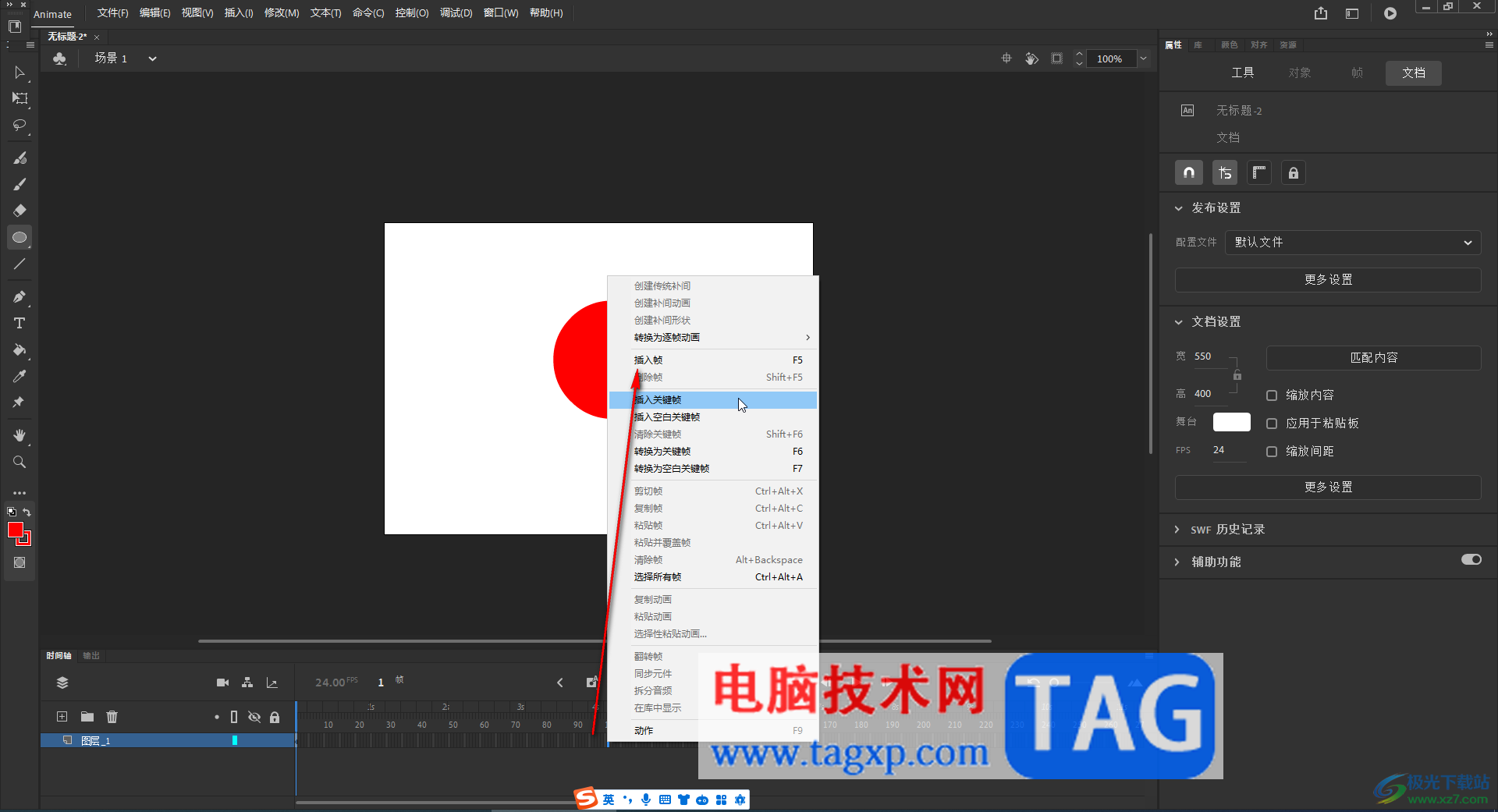Toggle clip content outside stage
Image resolution: width=1498 pixels, height=812 pixels.
click(1056, 59)
